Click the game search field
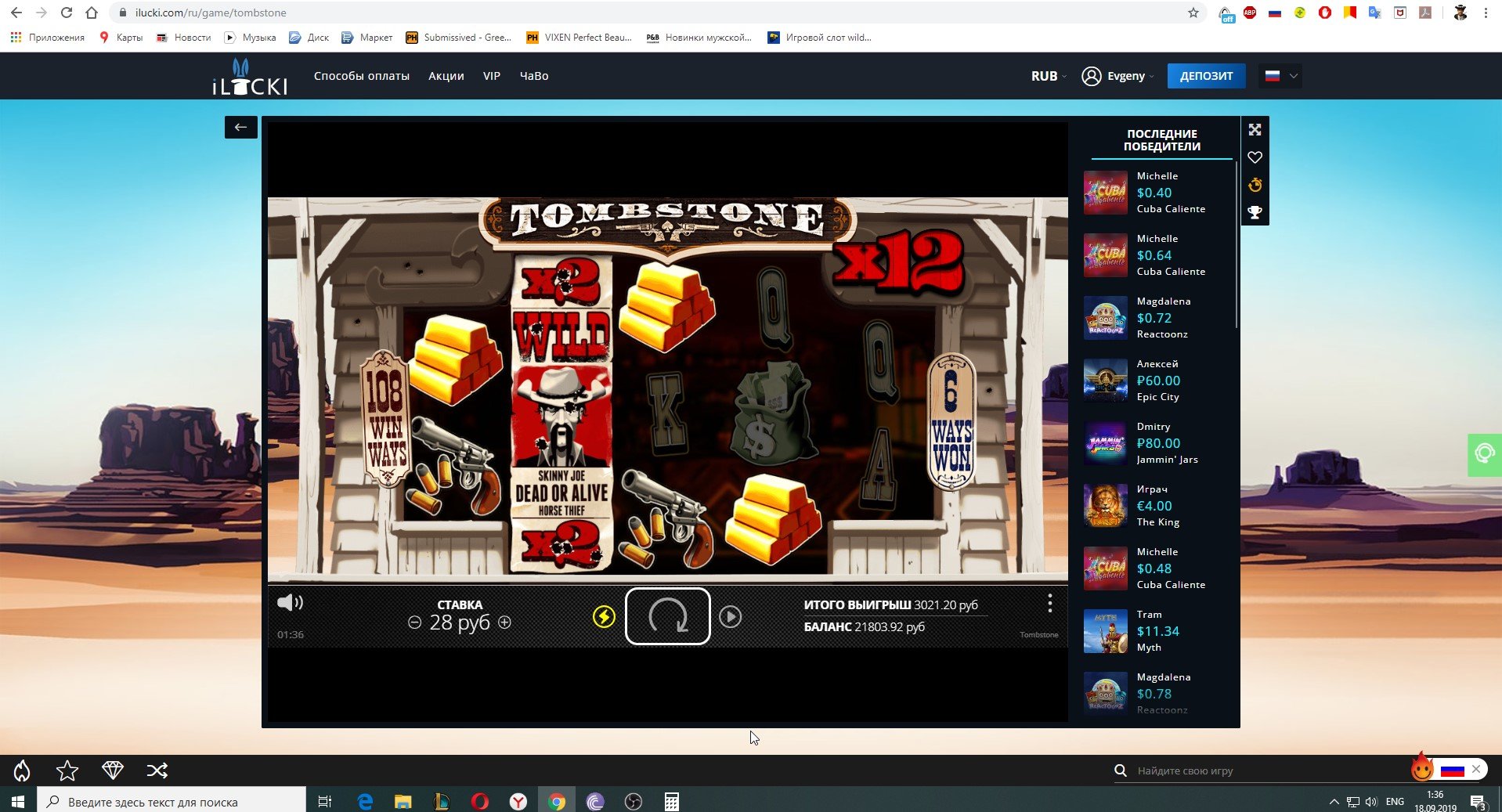 [1253, 770]
